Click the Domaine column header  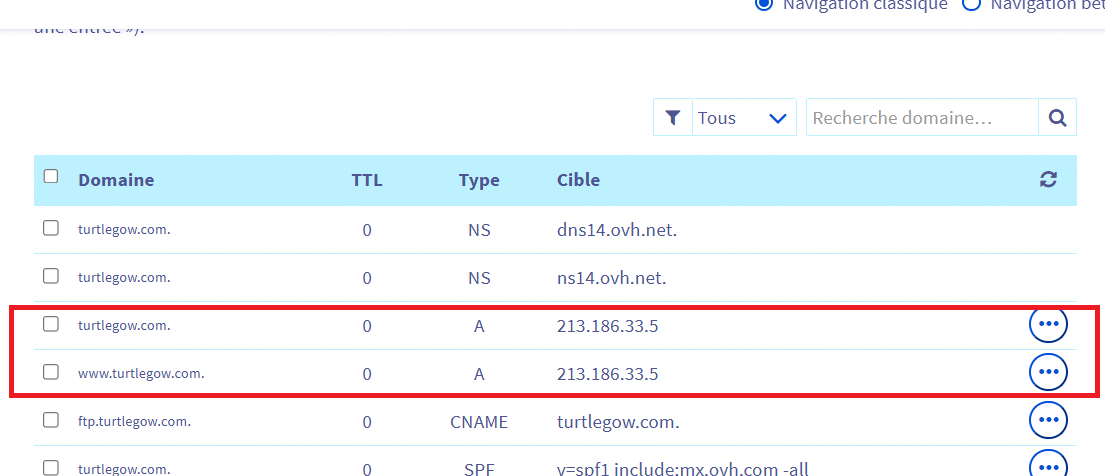(116, 181)
